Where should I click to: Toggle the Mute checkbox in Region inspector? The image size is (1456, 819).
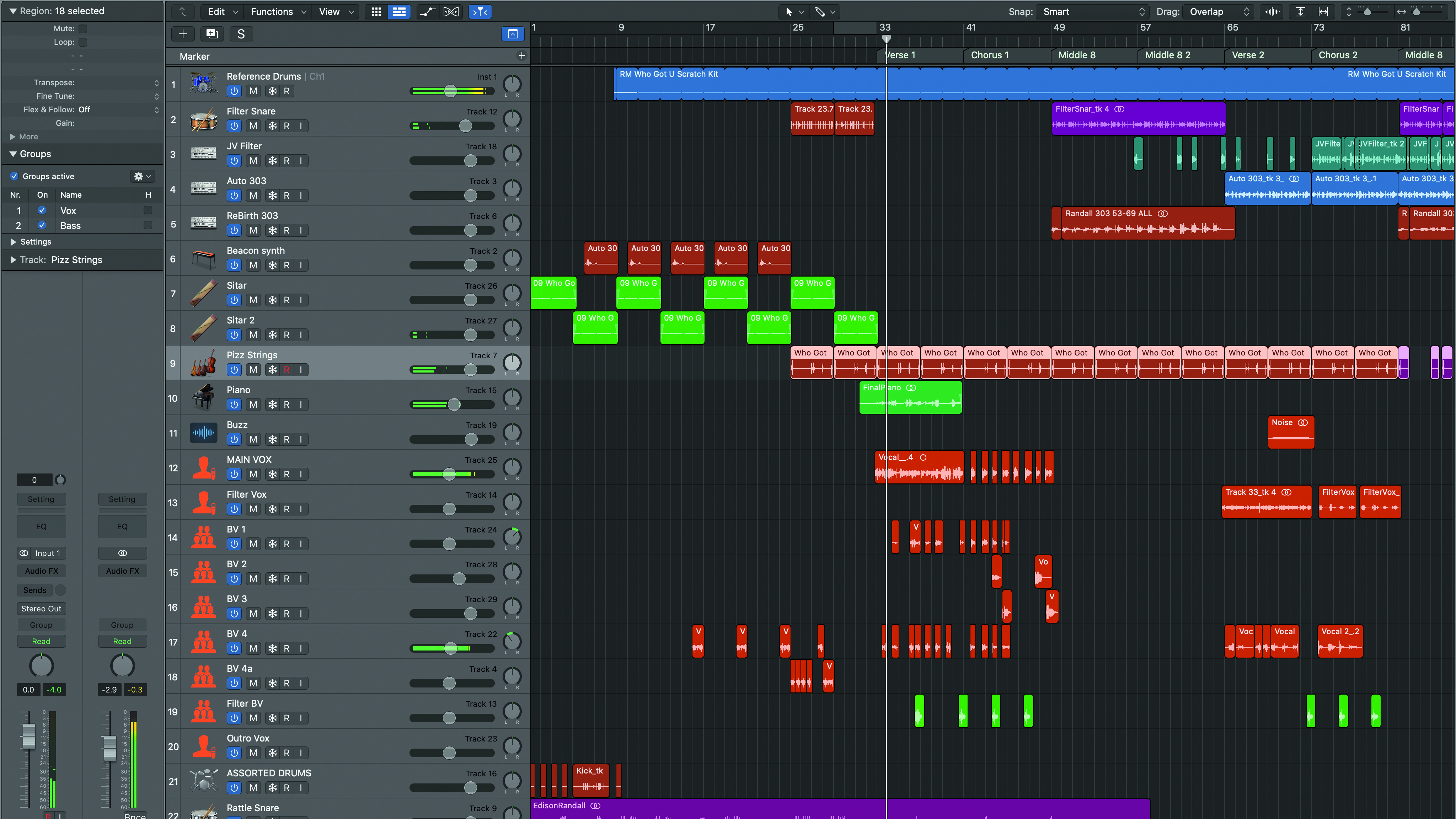[83, 28]
